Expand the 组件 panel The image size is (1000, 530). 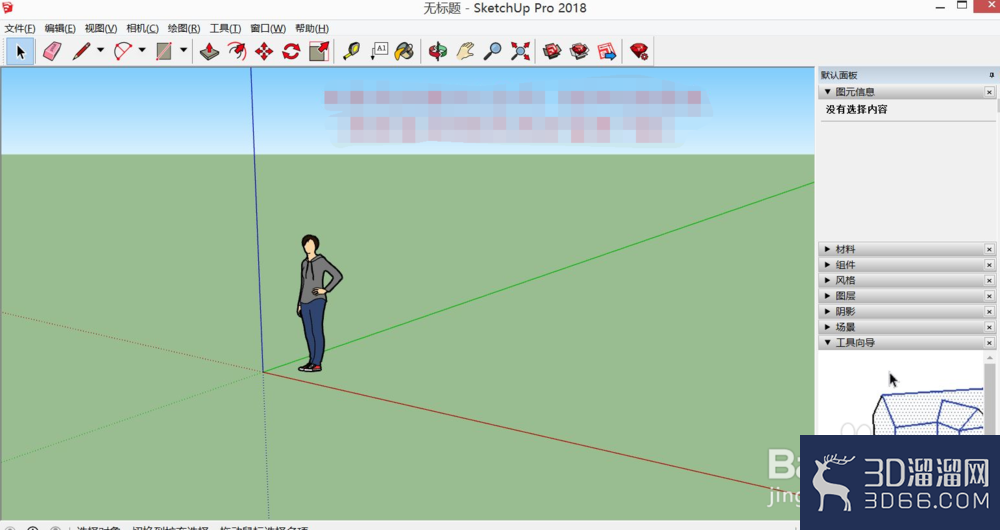(828, 265)
